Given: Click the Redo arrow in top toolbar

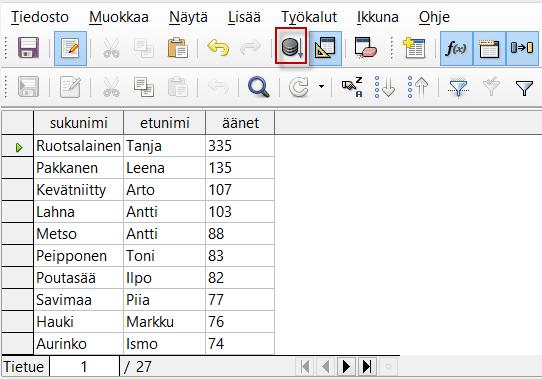Looking at the screenshot, I should (250, 48).
